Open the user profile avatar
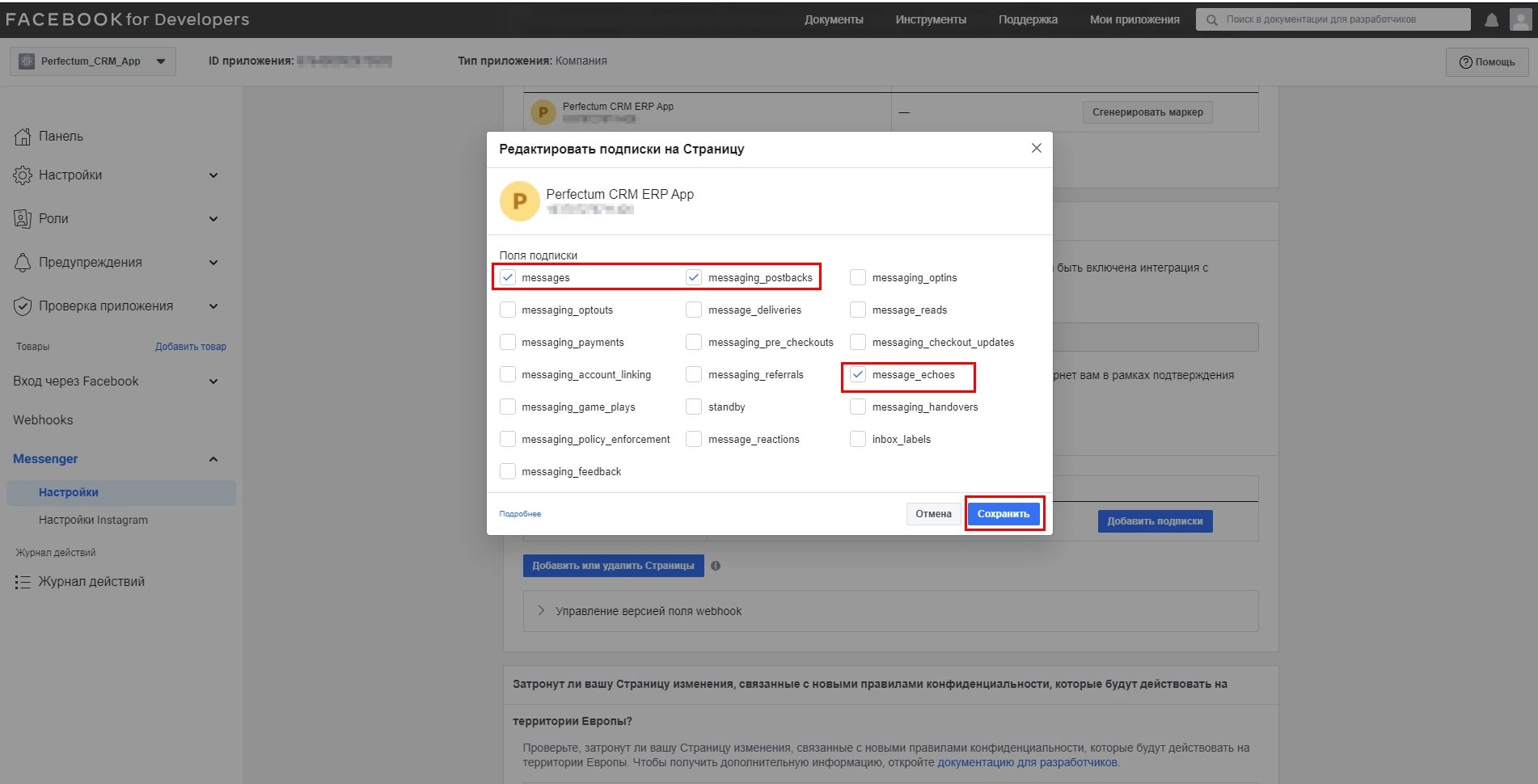1538x784 pixels. tap(1520, 19)
